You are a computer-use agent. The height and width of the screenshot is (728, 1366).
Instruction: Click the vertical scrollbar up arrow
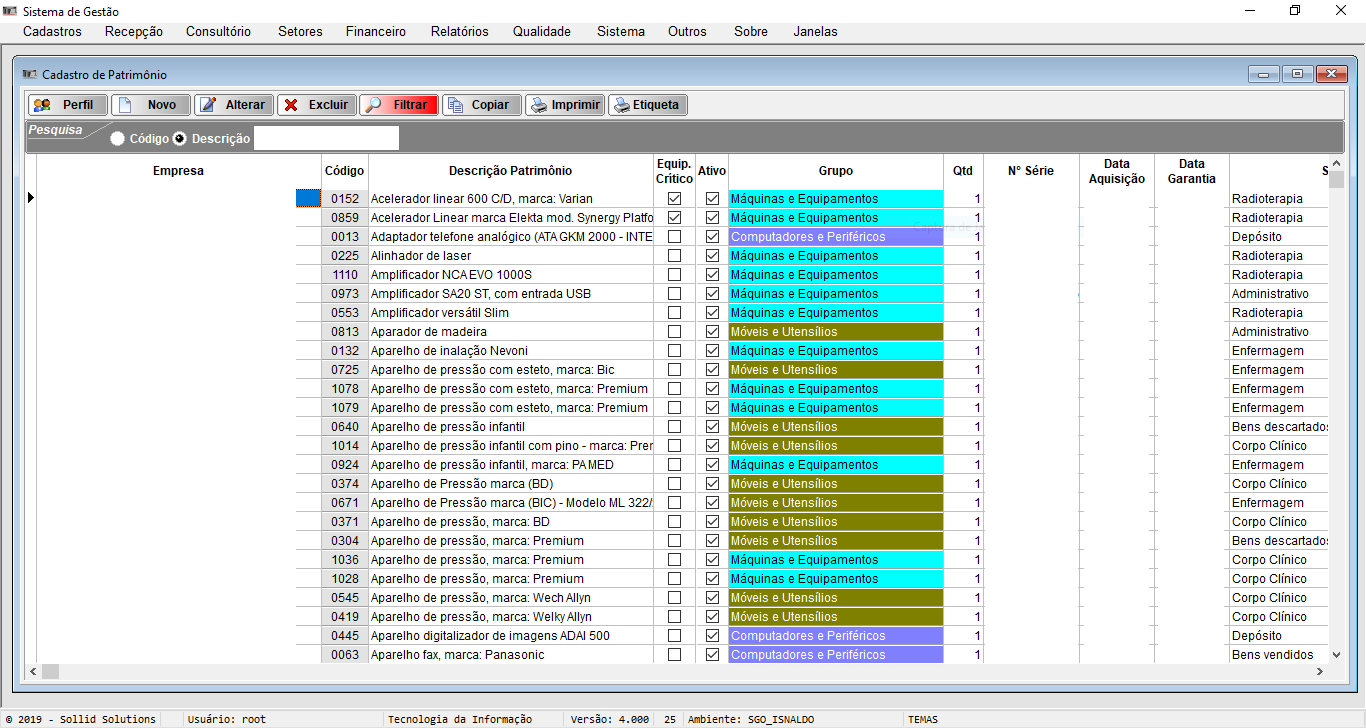coord(1337,163)
